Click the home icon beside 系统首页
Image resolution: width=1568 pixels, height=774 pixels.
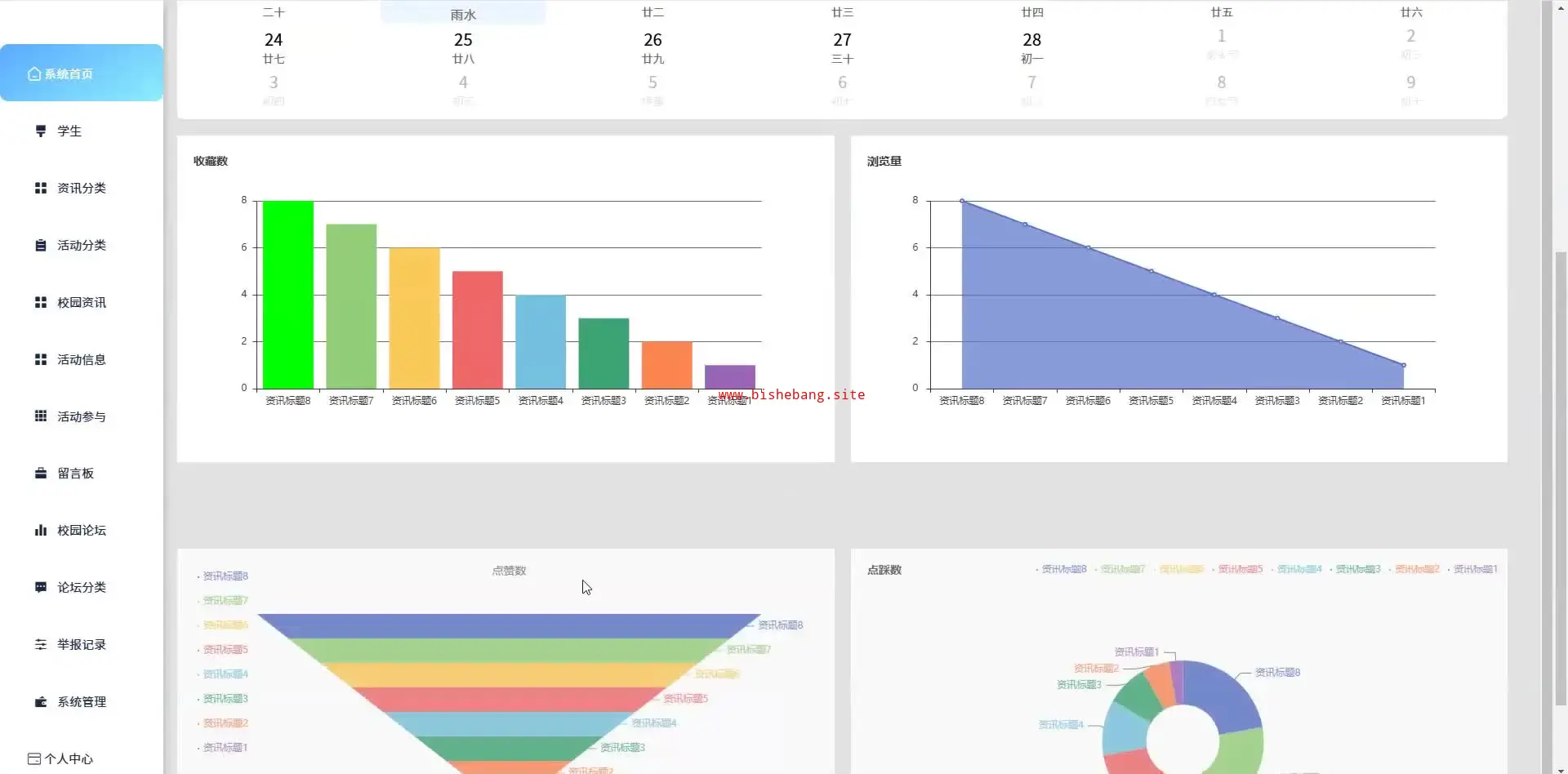pyautogui.click(x=34, y=73)
